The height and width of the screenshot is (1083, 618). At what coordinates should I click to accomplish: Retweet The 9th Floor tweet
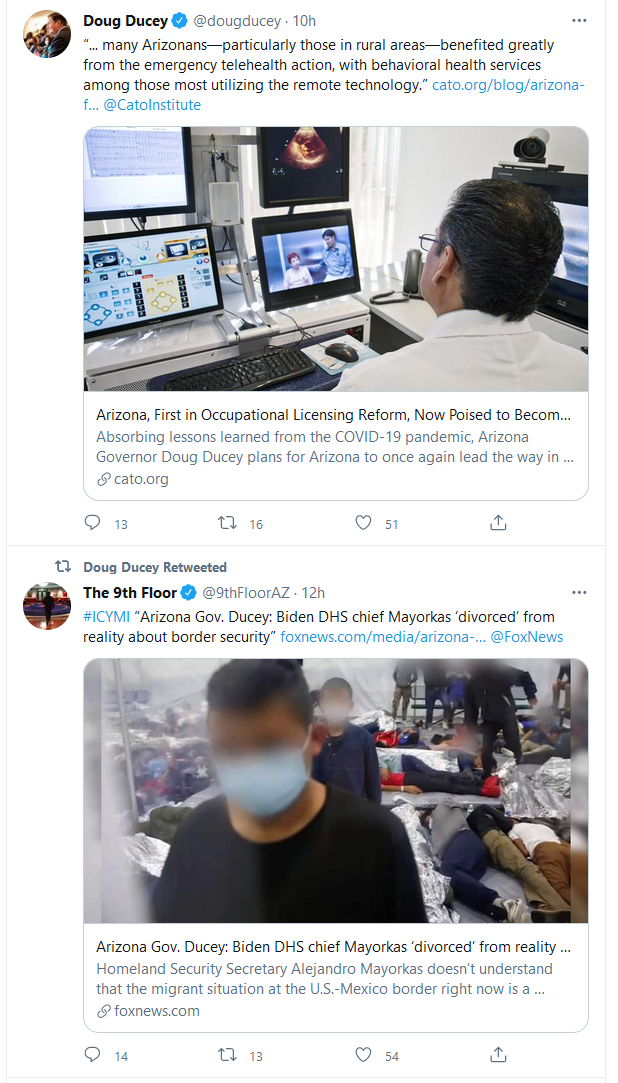pyautogui.click(x=227, y=1055)
